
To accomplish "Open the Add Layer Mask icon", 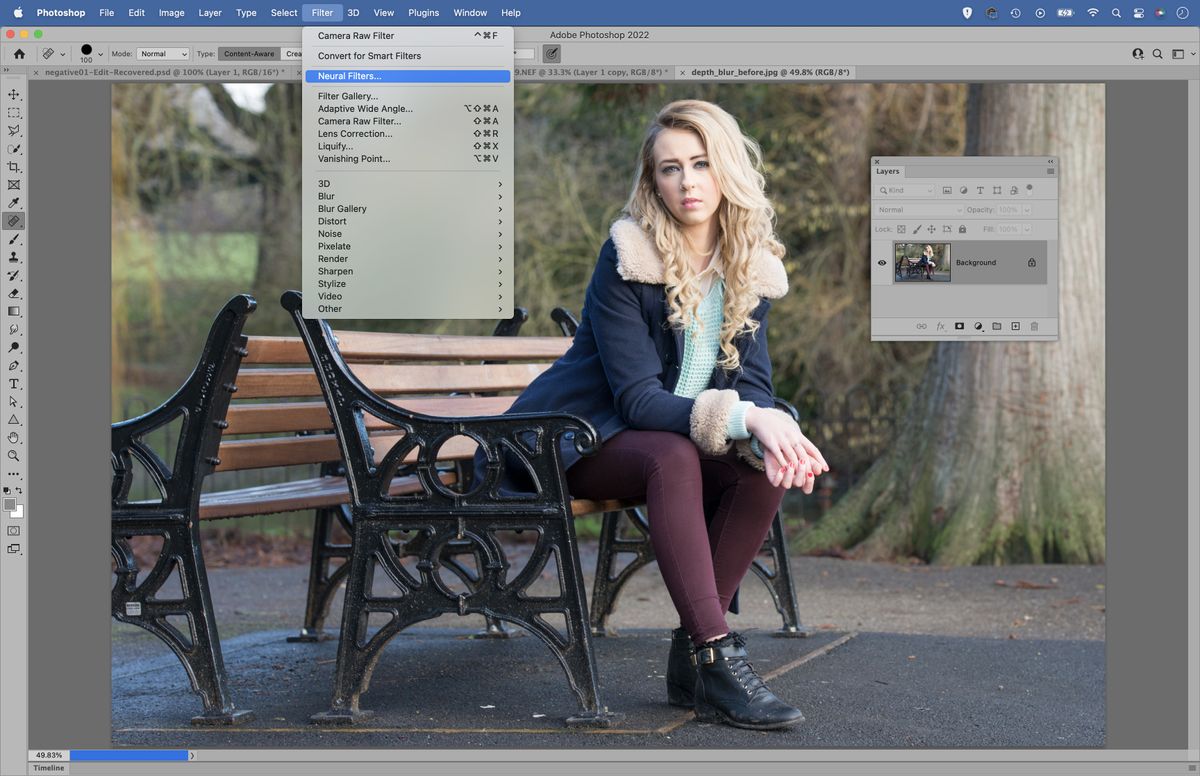I will coord(959,326).
